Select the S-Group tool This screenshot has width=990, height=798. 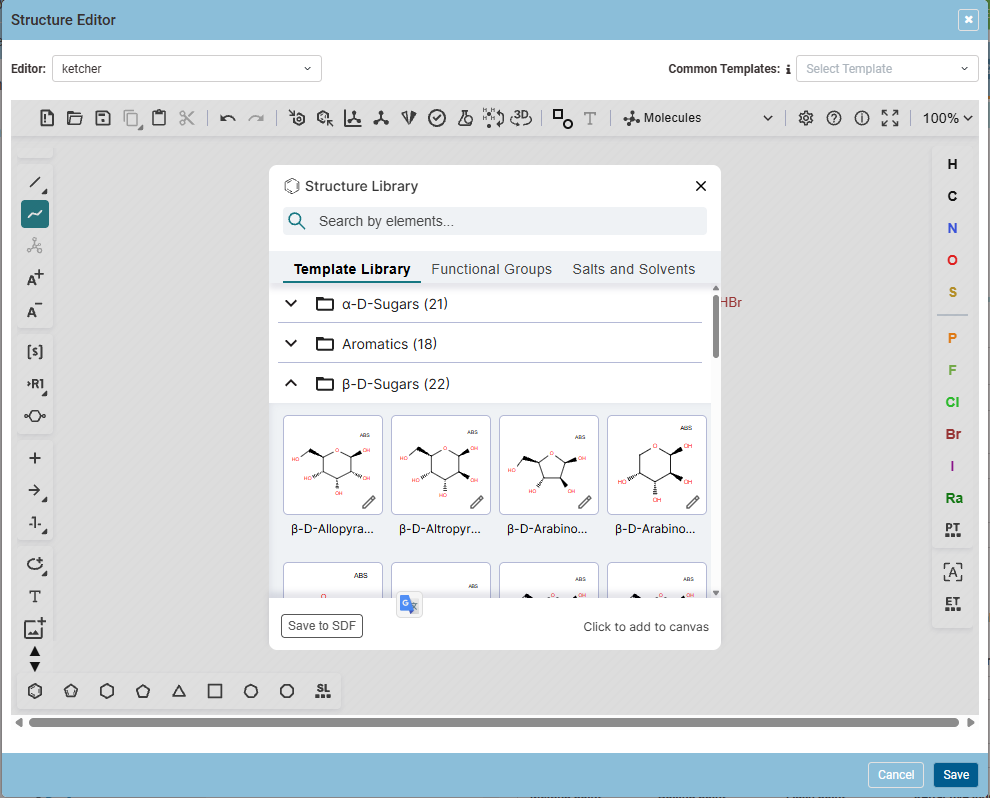(x=35, y=352)
